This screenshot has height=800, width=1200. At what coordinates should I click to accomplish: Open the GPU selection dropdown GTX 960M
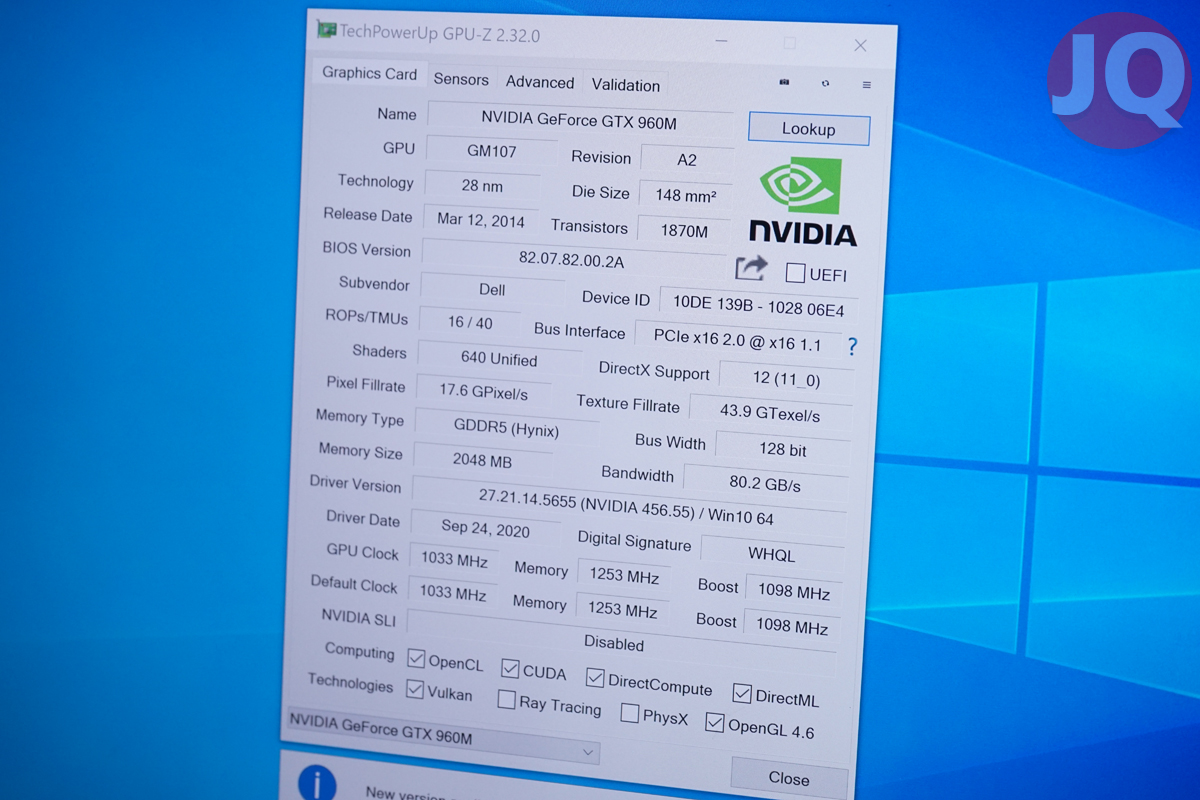(443, 736)
